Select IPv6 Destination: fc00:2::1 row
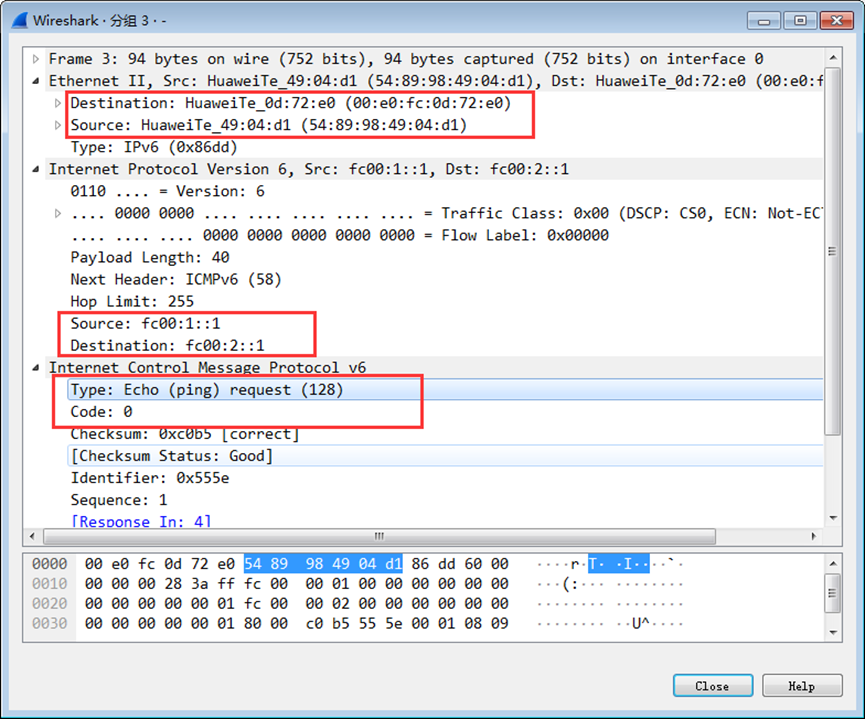865x719 pixels. tap(167, 345)
